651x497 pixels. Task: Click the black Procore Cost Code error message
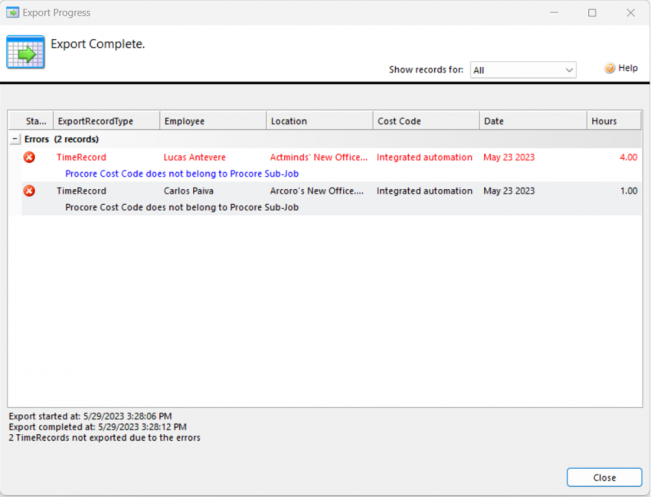(x=182, y=207)
